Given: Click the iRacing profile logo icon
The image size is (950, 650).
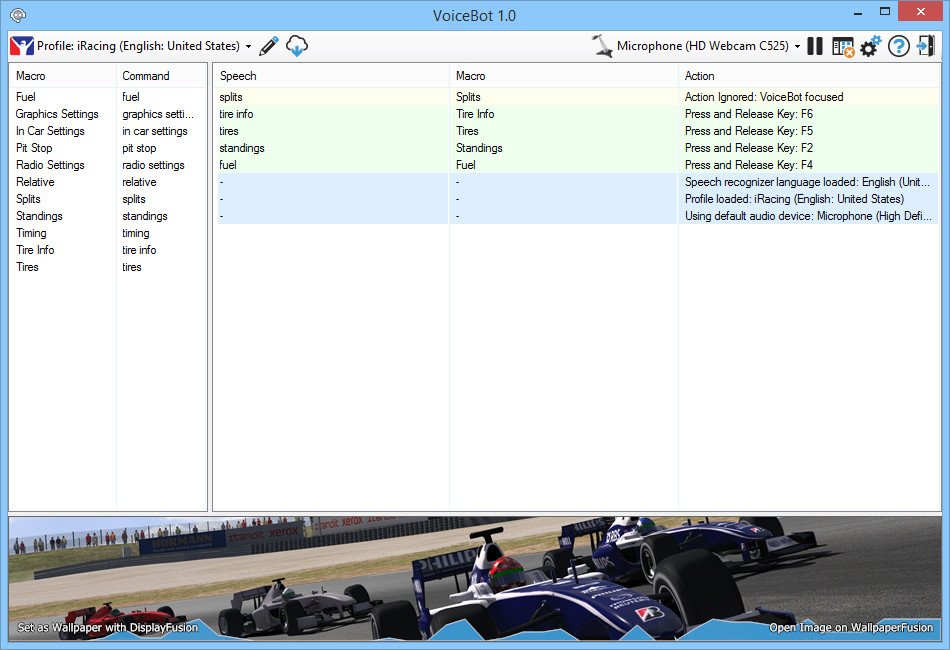Looking at the screenshot, I should click(22, 46).
